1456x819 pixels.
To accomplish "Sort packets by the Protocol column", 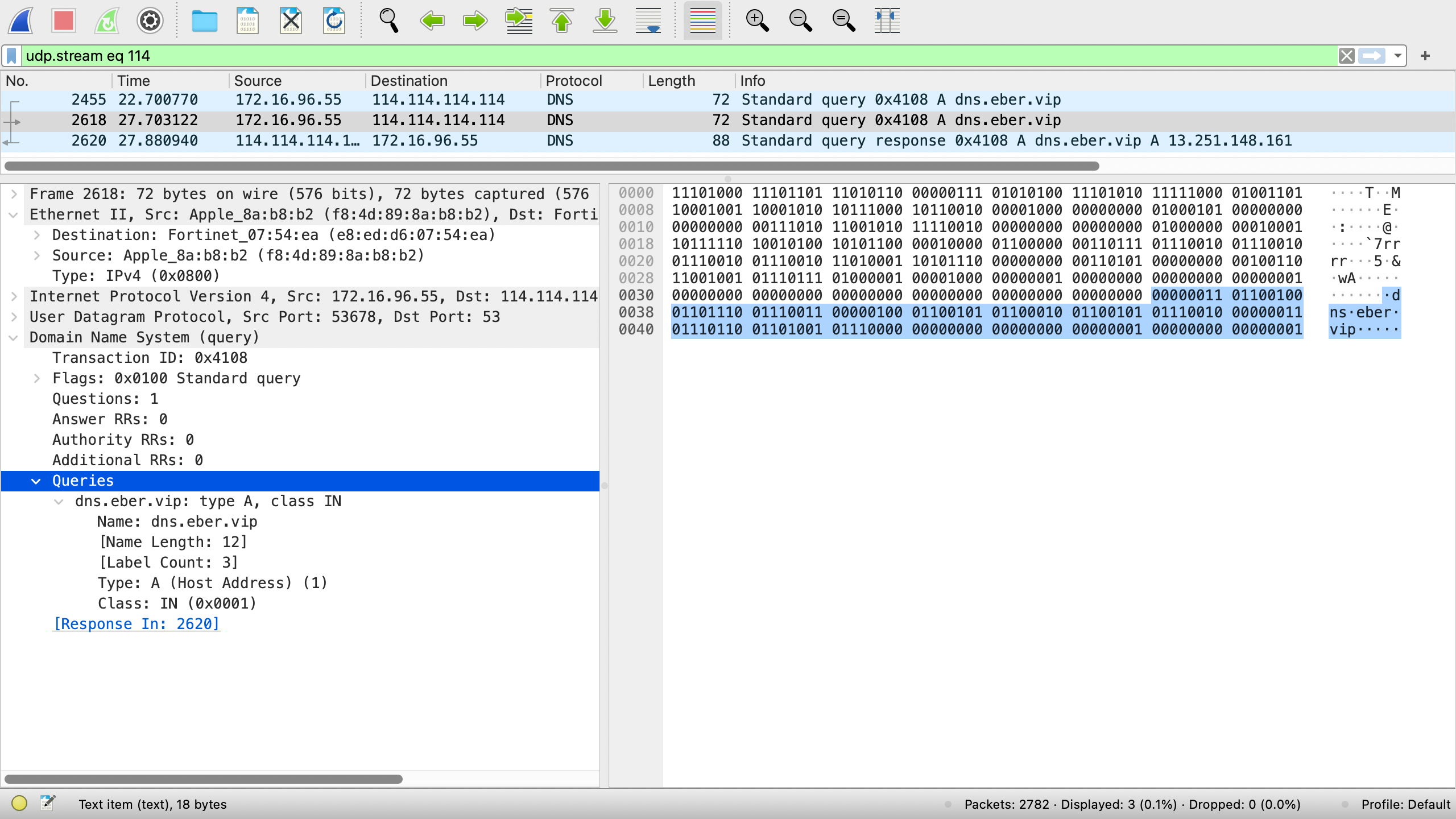I will pos(592,81).
